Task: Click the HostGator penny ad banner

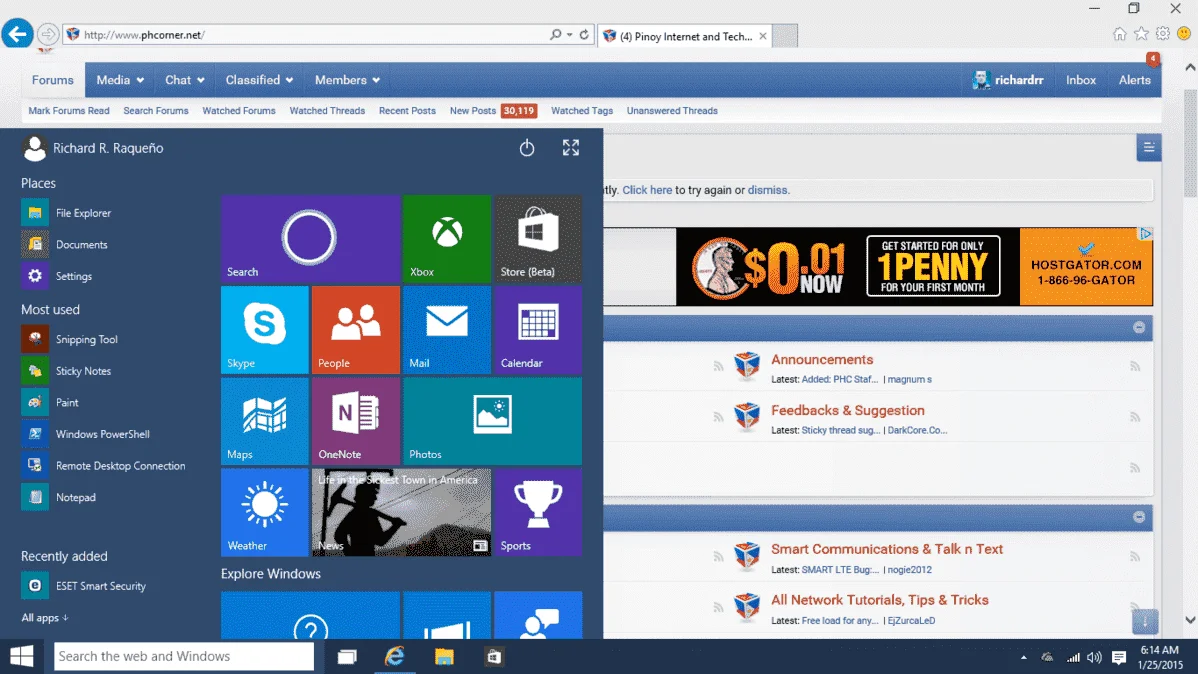Action: (914, 267)
